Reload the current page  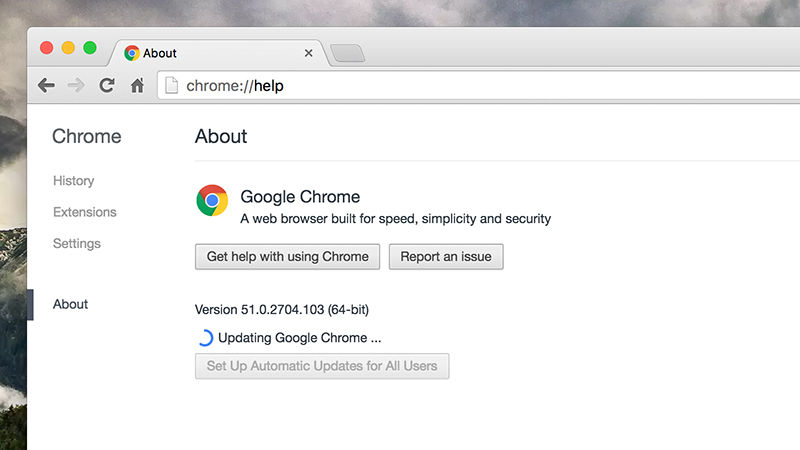coord(106,86)
